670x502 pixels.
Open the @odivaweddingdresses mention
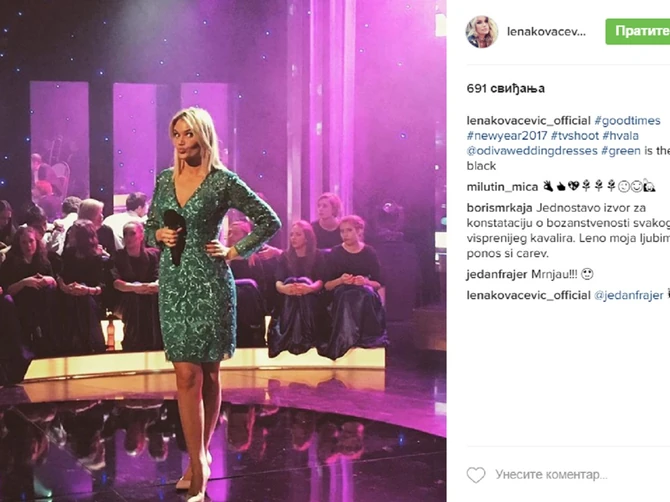(532, 151)
